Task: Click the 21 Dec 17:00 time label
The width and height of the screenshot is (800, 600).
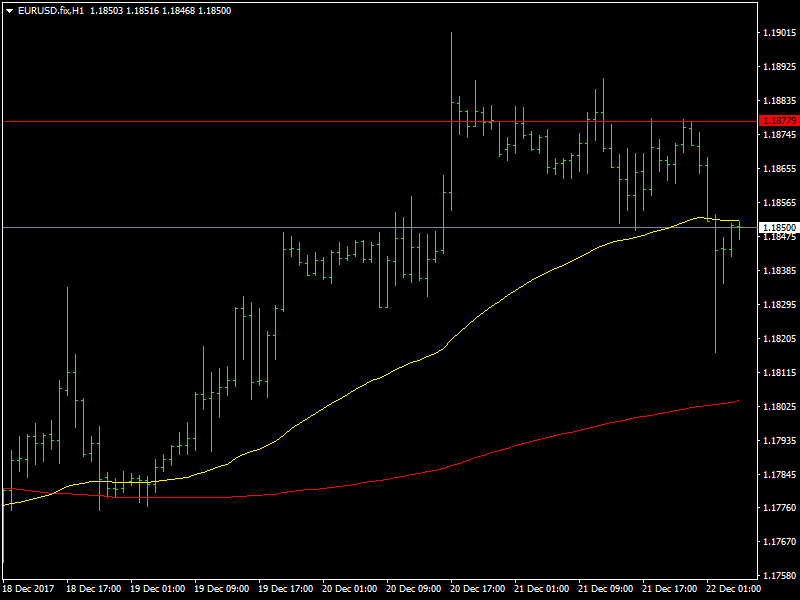Action: click(x=670, y=589)
